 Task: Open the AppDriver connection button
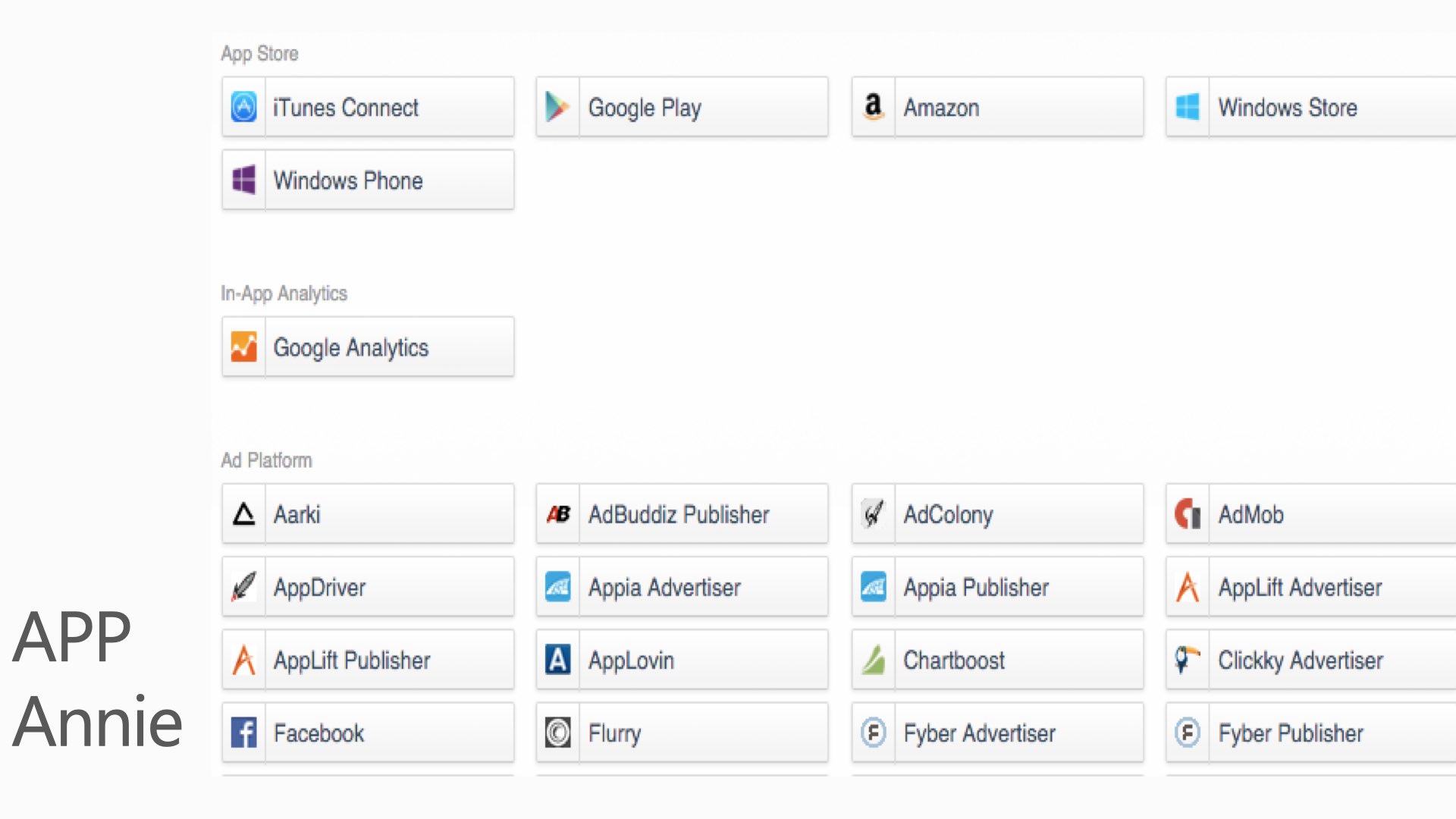[x=368, y=587]
